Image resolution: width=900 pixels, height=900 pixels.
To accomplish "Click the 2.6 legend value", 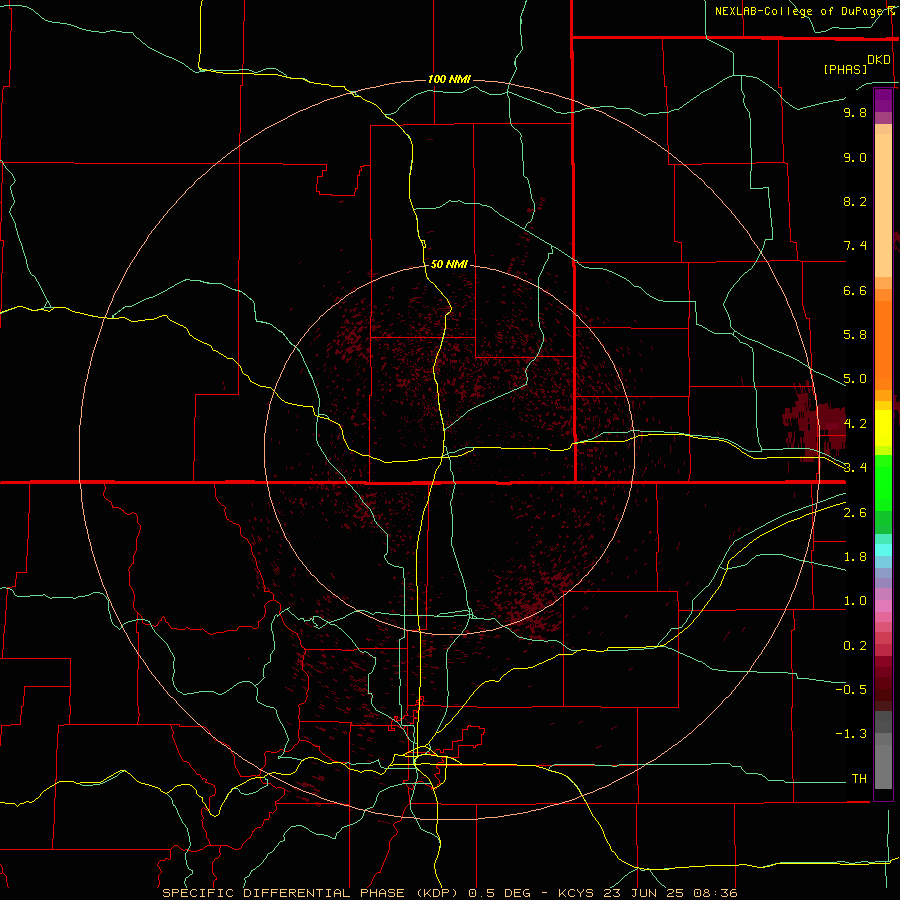I will coord(855,513).
